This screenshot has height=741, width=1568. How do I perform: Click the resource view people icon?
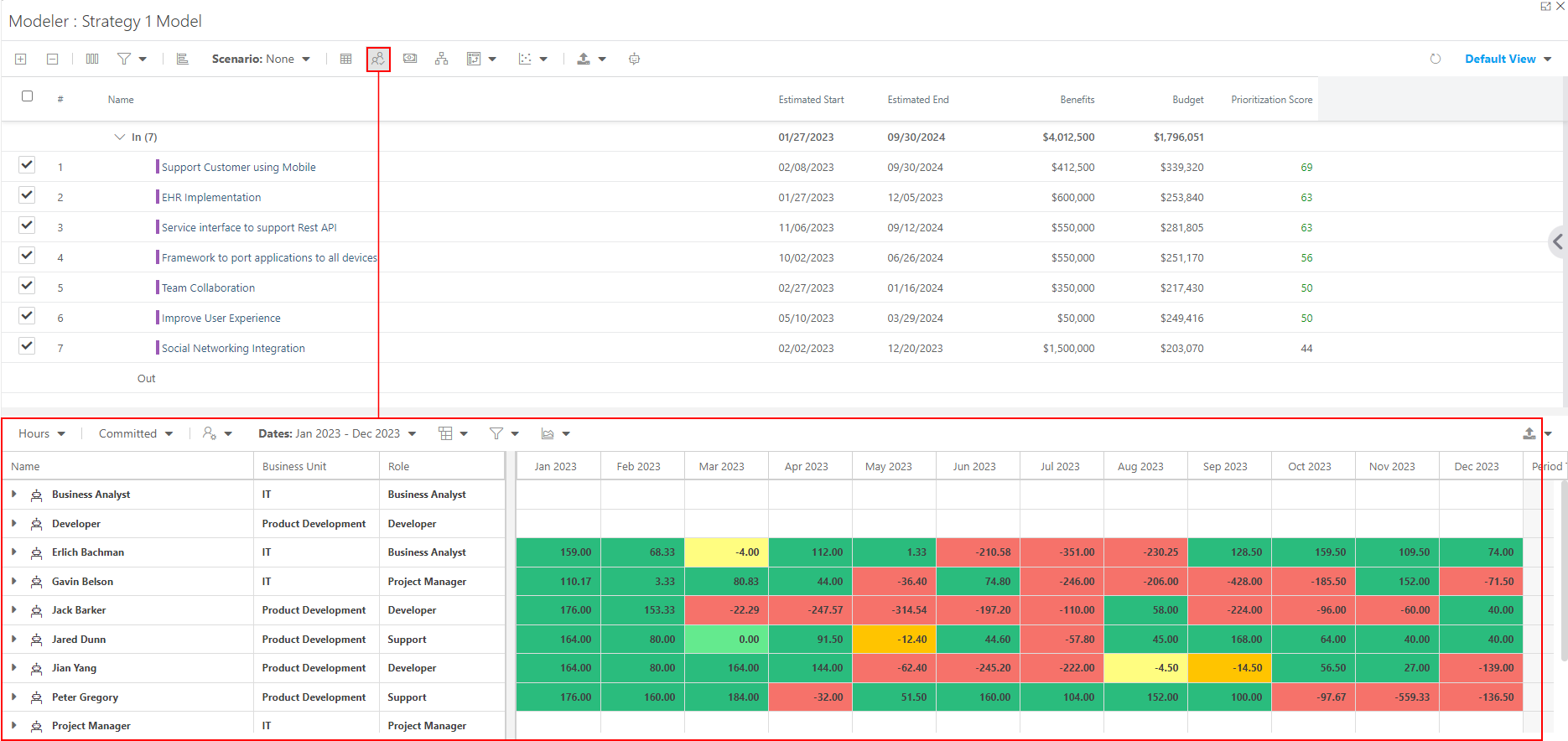click(x=378, y=59)
